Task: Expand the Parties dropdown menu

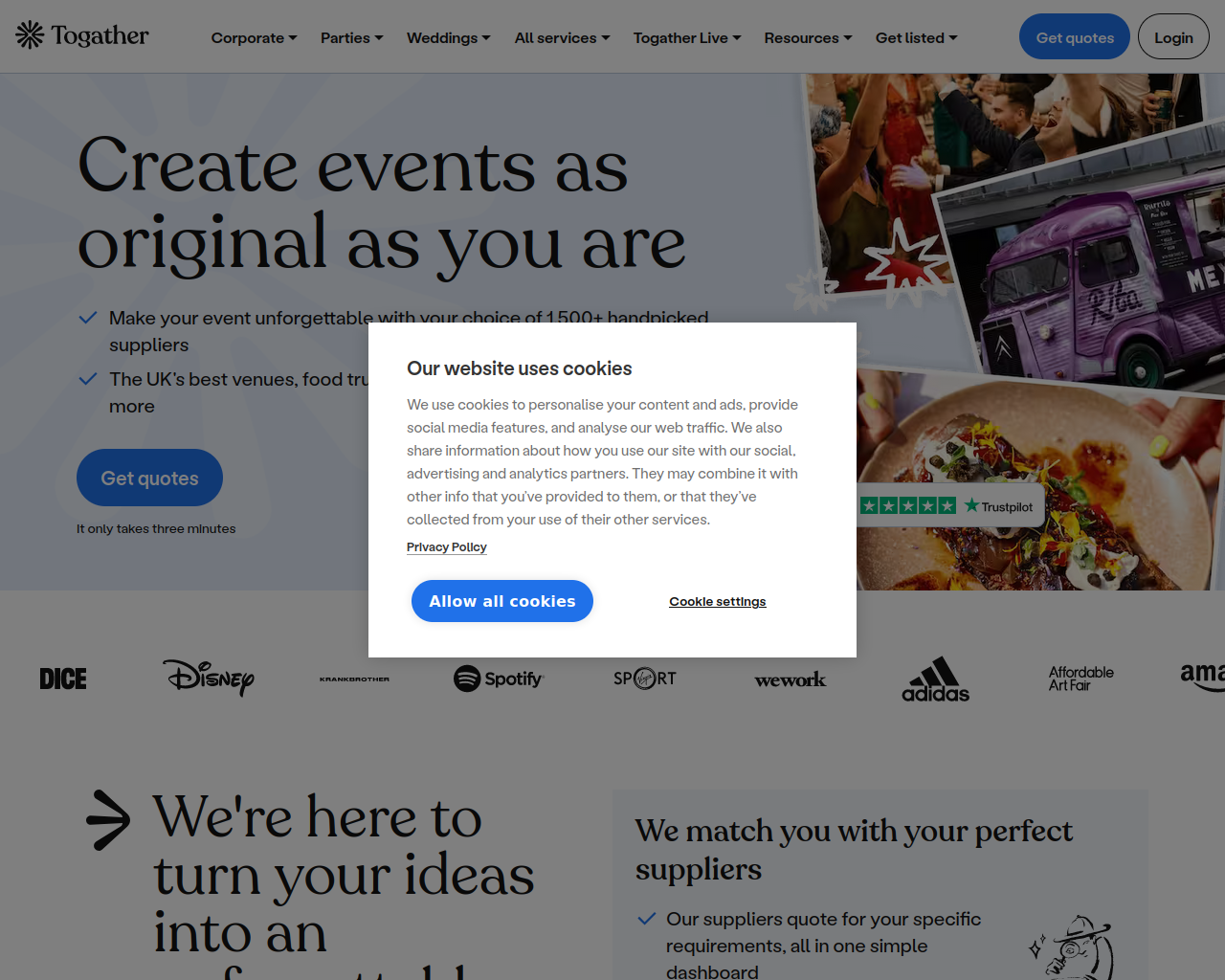Action: click(351, 37)
